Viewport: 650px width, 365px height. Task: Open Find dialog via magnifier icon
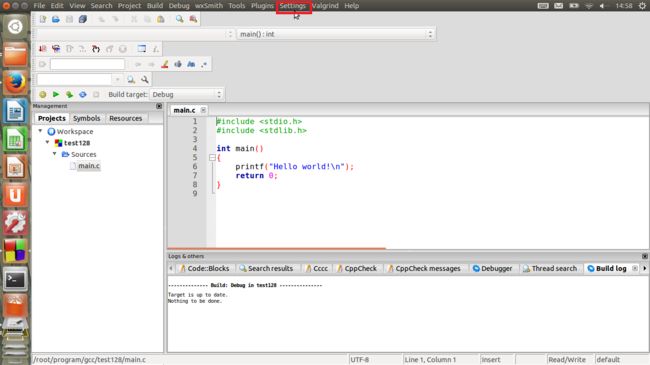179,19
